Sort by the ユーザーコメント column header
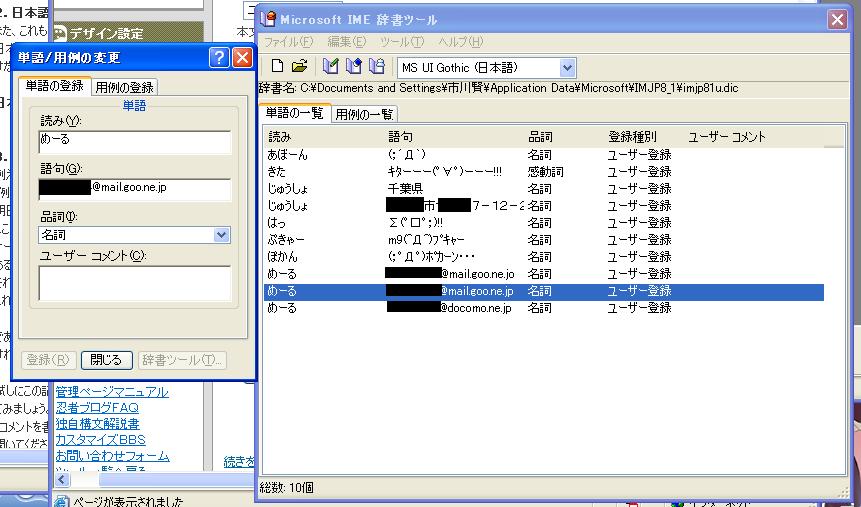Screen dimensions: 861x507 point(755,137)
